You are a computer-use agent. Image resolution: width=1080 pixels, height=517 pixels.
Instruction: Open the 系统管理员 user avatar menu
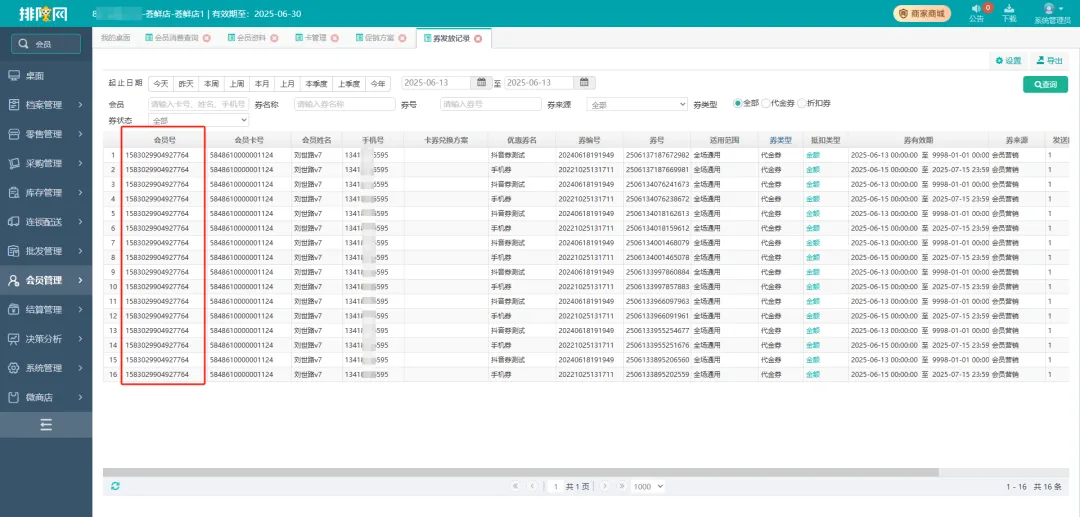(1051, 9)
